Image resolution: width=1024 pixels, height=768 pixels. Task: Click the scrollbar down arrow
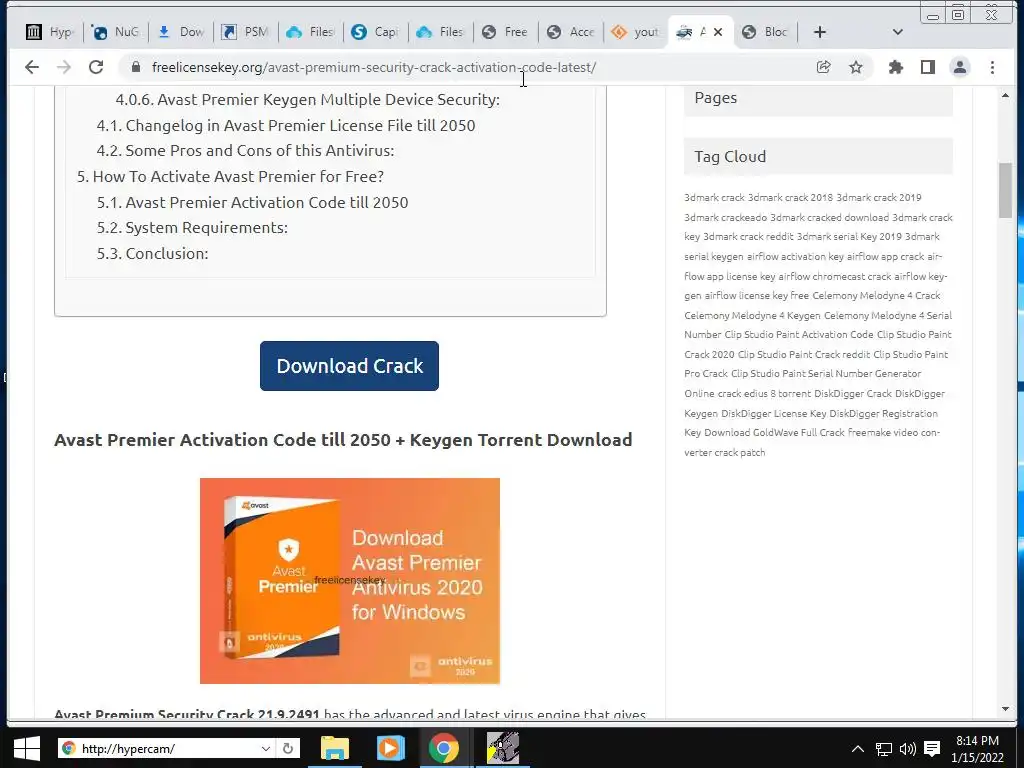pyautogui.click(x=1005, y=709)
